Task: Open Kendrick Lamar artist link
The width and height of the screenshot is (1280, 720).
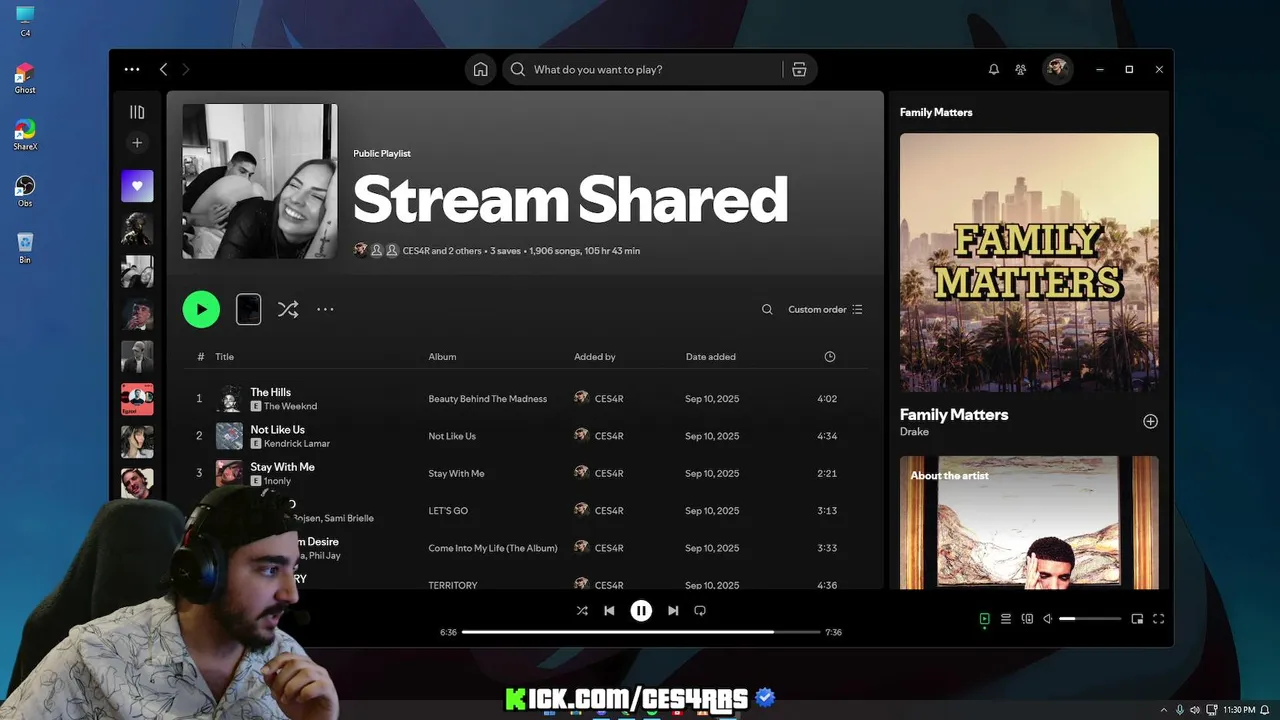Action: coord(297,444)
